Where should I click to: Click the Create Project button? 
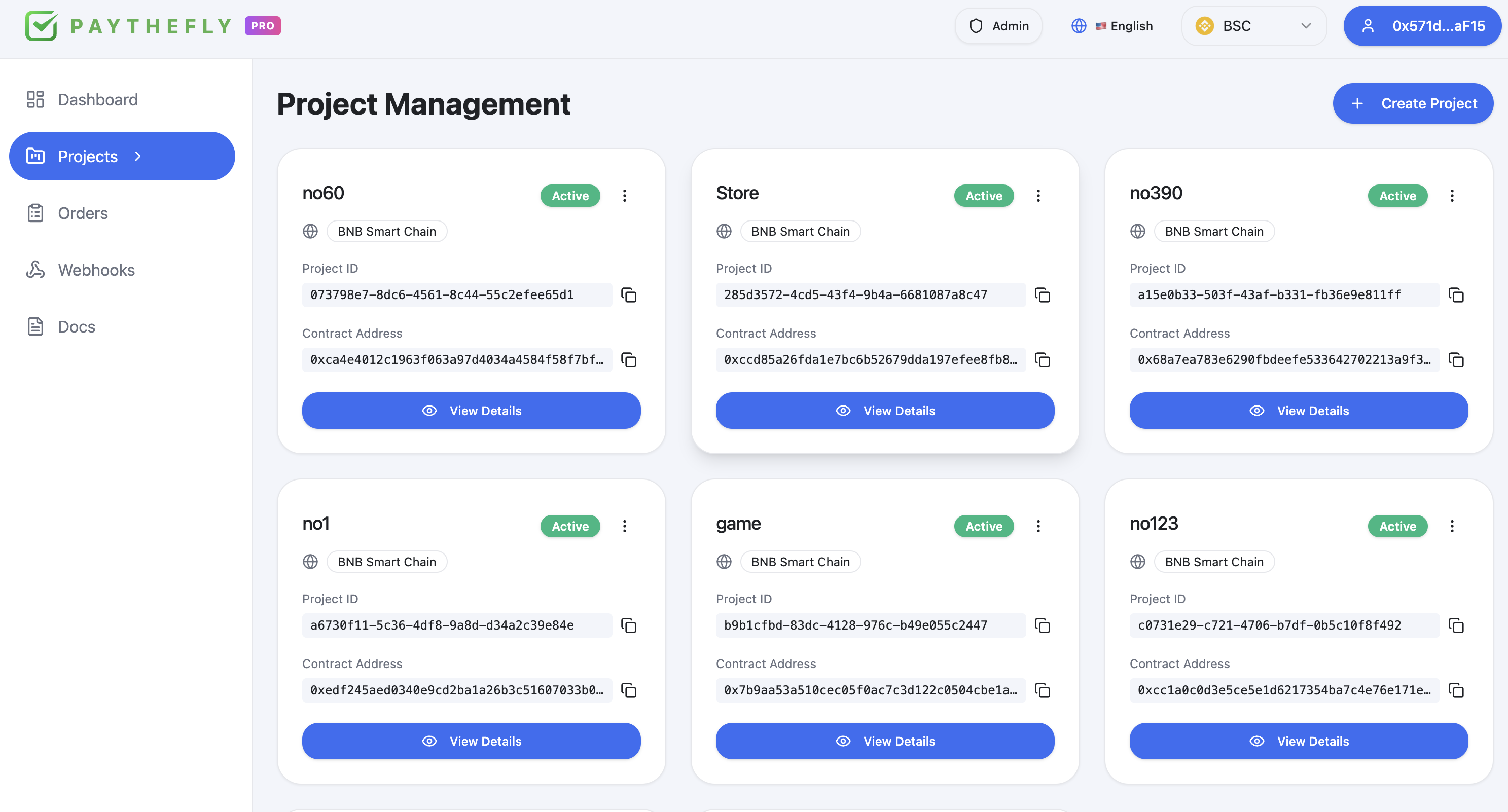pyautogui.click(x=1413, y=103)
